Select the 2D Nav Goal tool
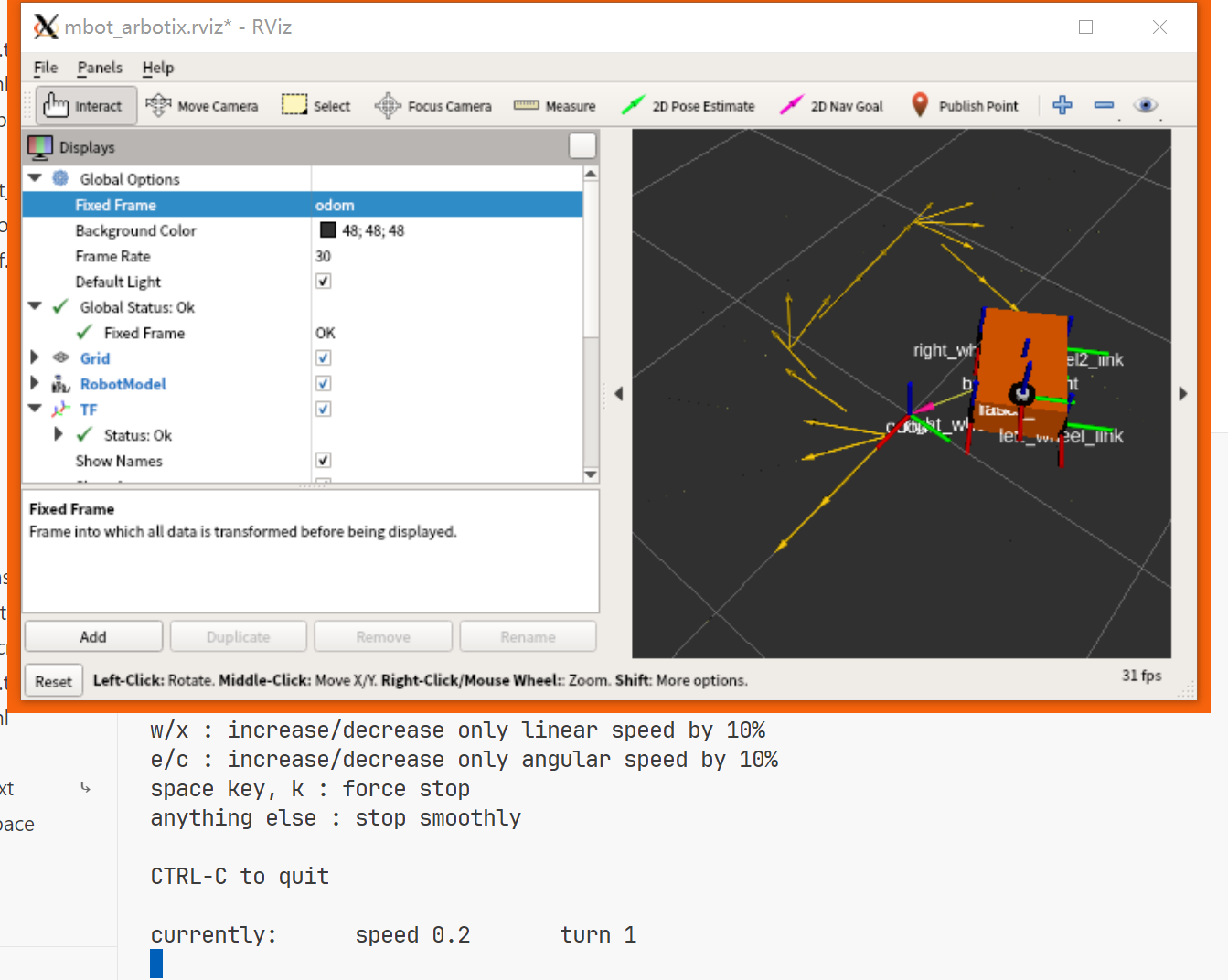1228x980 pixels. click(831, 106)
